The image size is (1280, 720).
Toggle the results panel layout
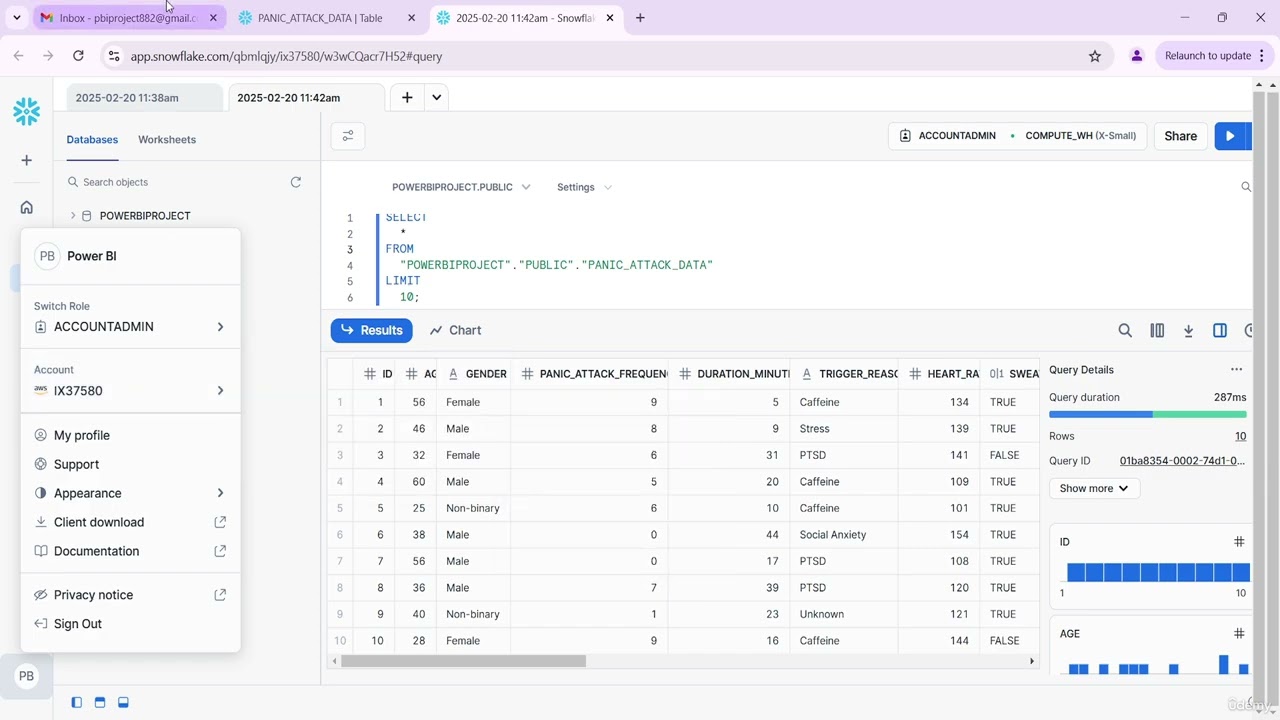tap(123, 703)
